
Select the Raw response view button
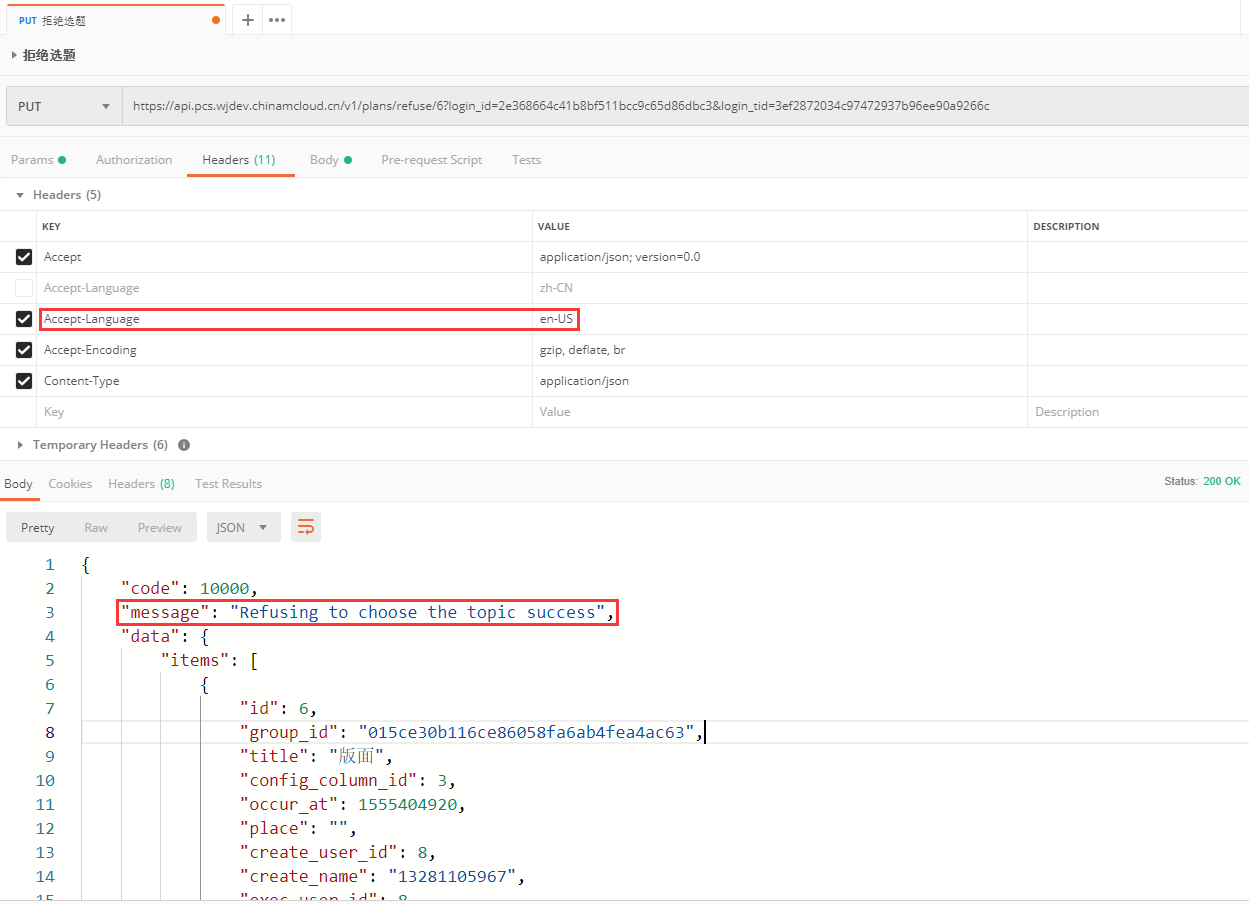coord(96,527)
